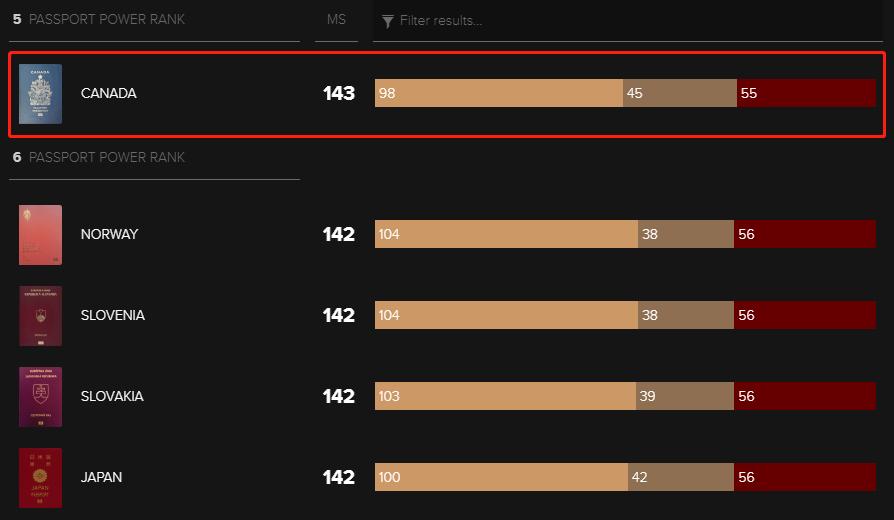Open the JAPAN country entry
The image size is (894, 520).
coord(101,478)
